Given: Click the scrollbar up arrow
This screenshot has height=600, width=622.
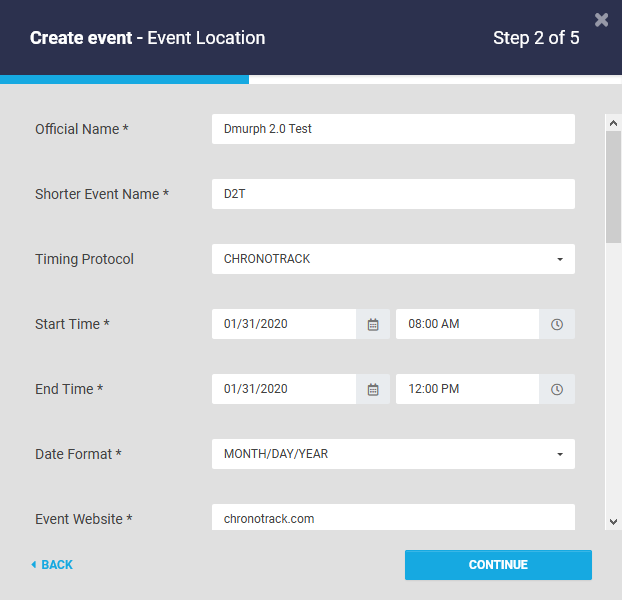Looking at the screenshot, I should point(613,122).
